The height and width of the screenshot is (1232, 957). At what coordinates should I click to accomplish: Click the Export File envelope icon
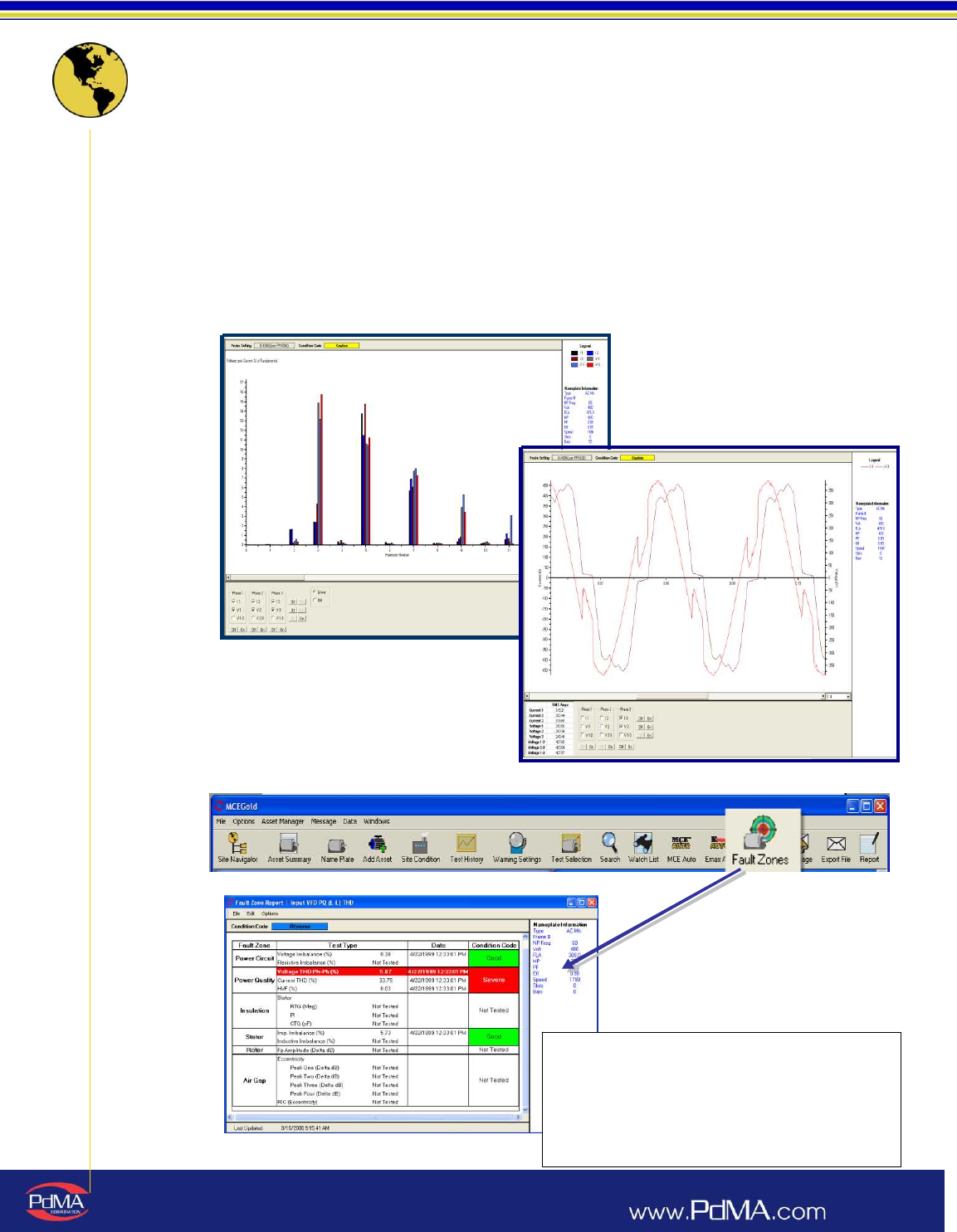(x=836, y=848)
